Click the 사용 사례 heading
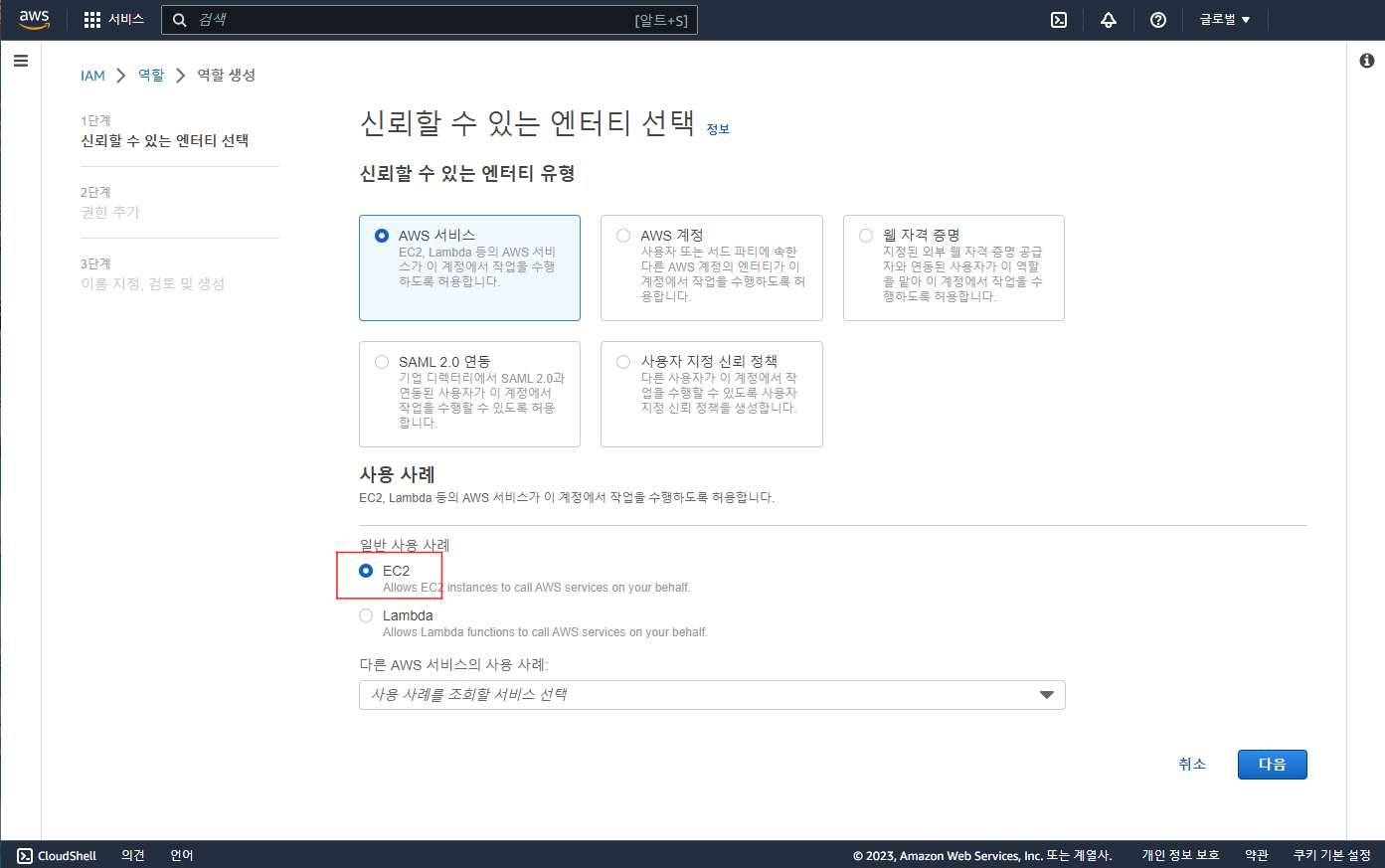Screen dimensions: 1385x868 coord(397,475)
